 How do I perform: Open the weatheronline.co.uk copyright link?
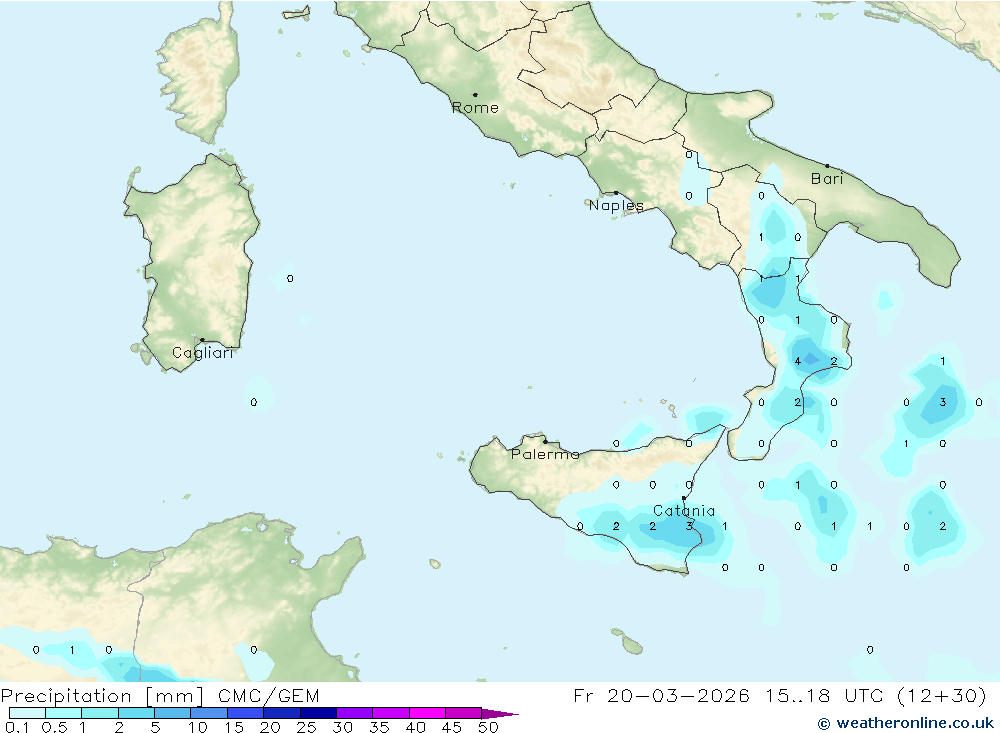906,723
